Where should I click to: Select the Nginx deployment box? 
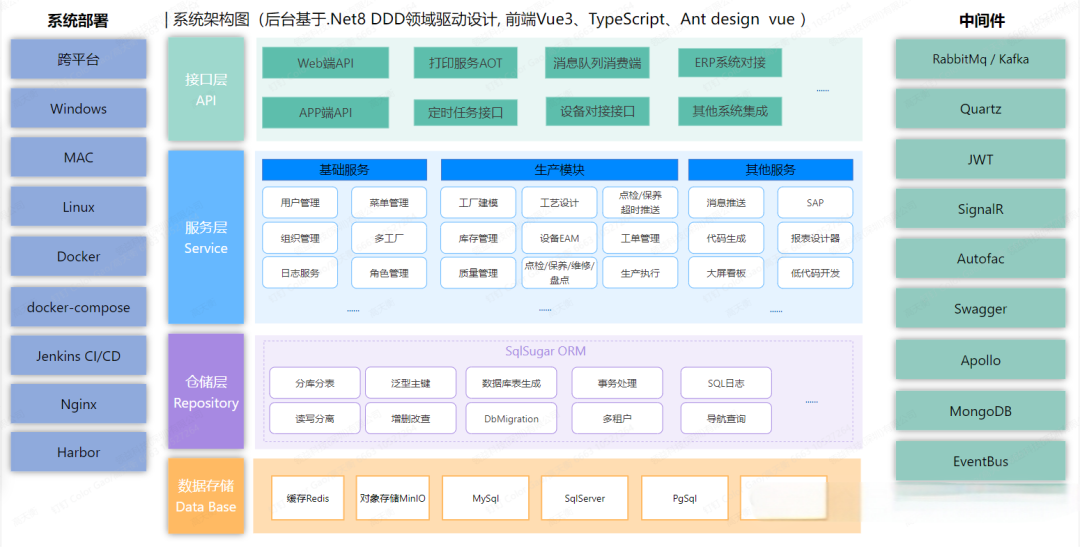click(78, 404)
